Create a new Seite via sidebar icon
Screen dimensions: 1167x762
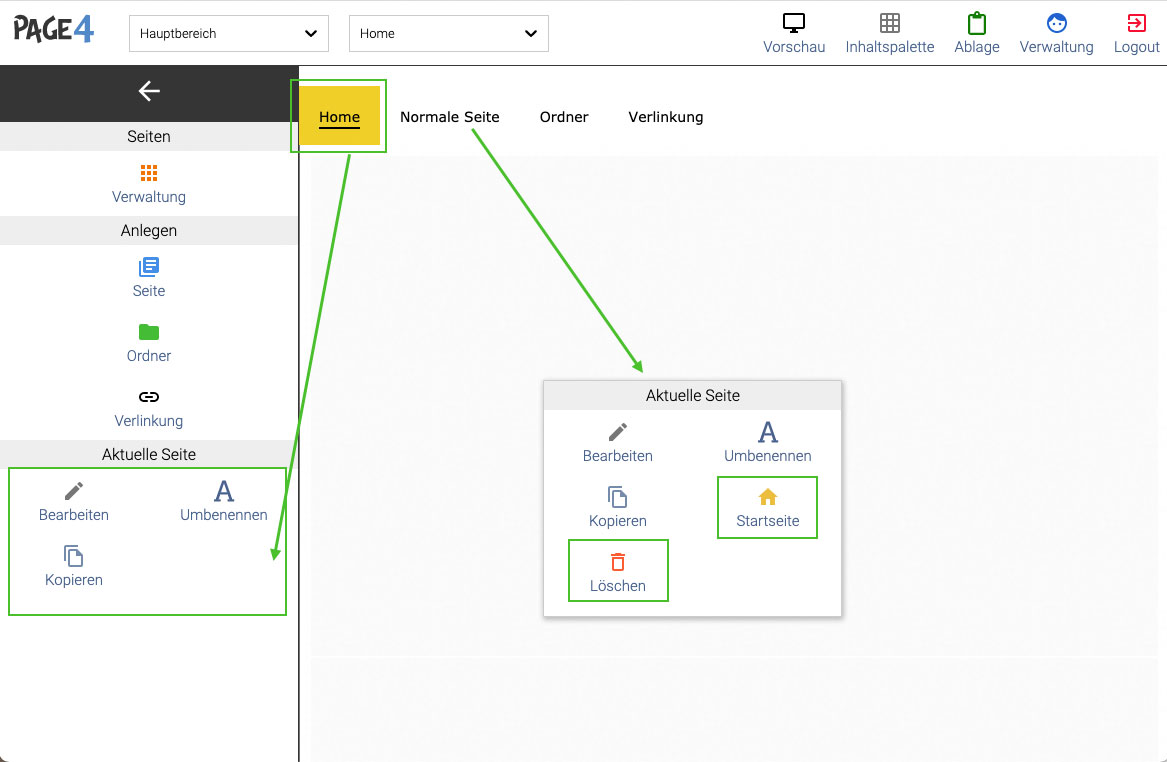click(149, 266)
